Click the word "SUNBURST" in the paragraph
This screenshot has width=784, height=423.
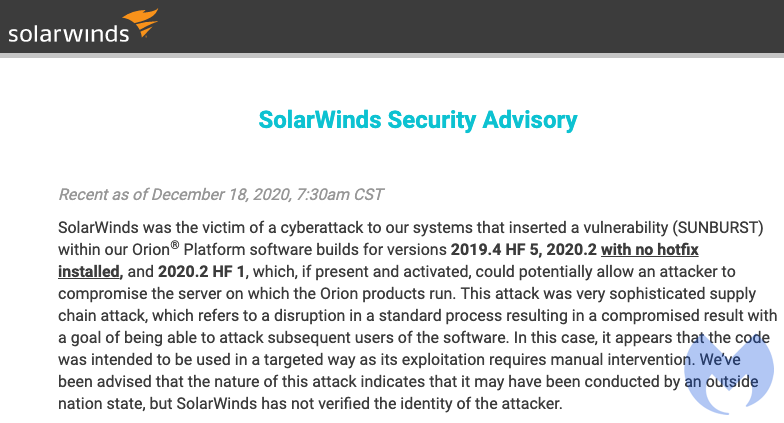click(x=718, y=228)
